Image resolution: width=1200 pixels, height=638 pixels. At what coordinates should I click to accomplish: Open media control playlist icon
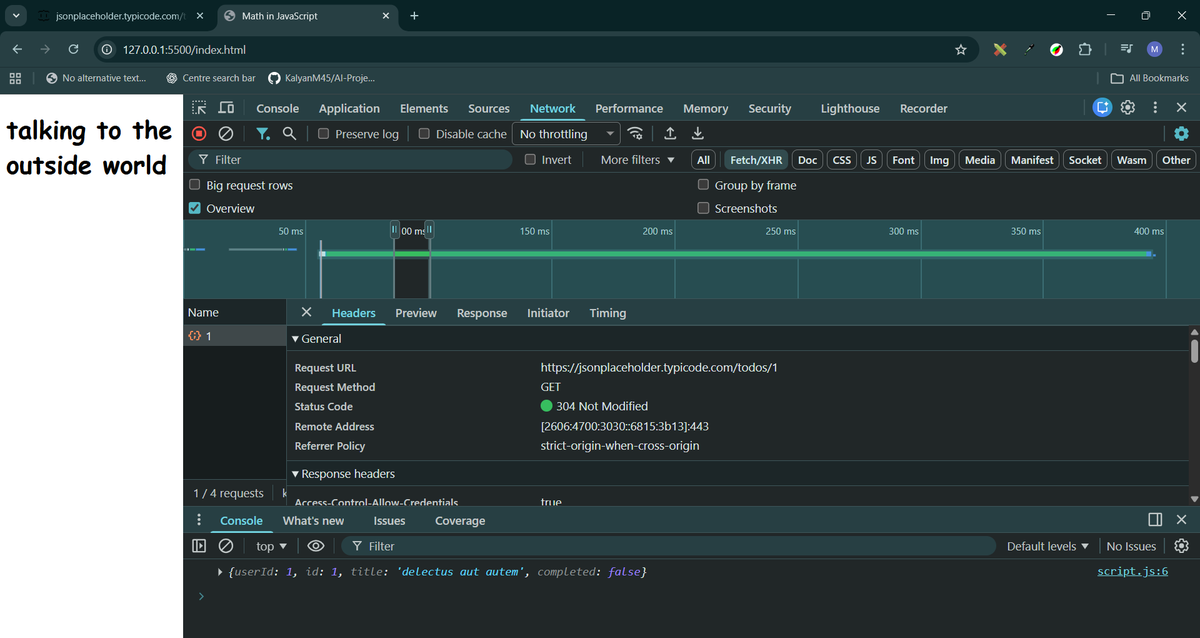point(1126,49)
